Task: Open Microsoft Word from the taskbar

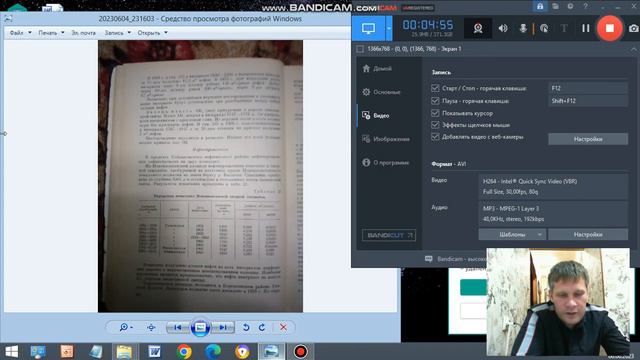Action: pyautogui.click(x=154, y=351)
